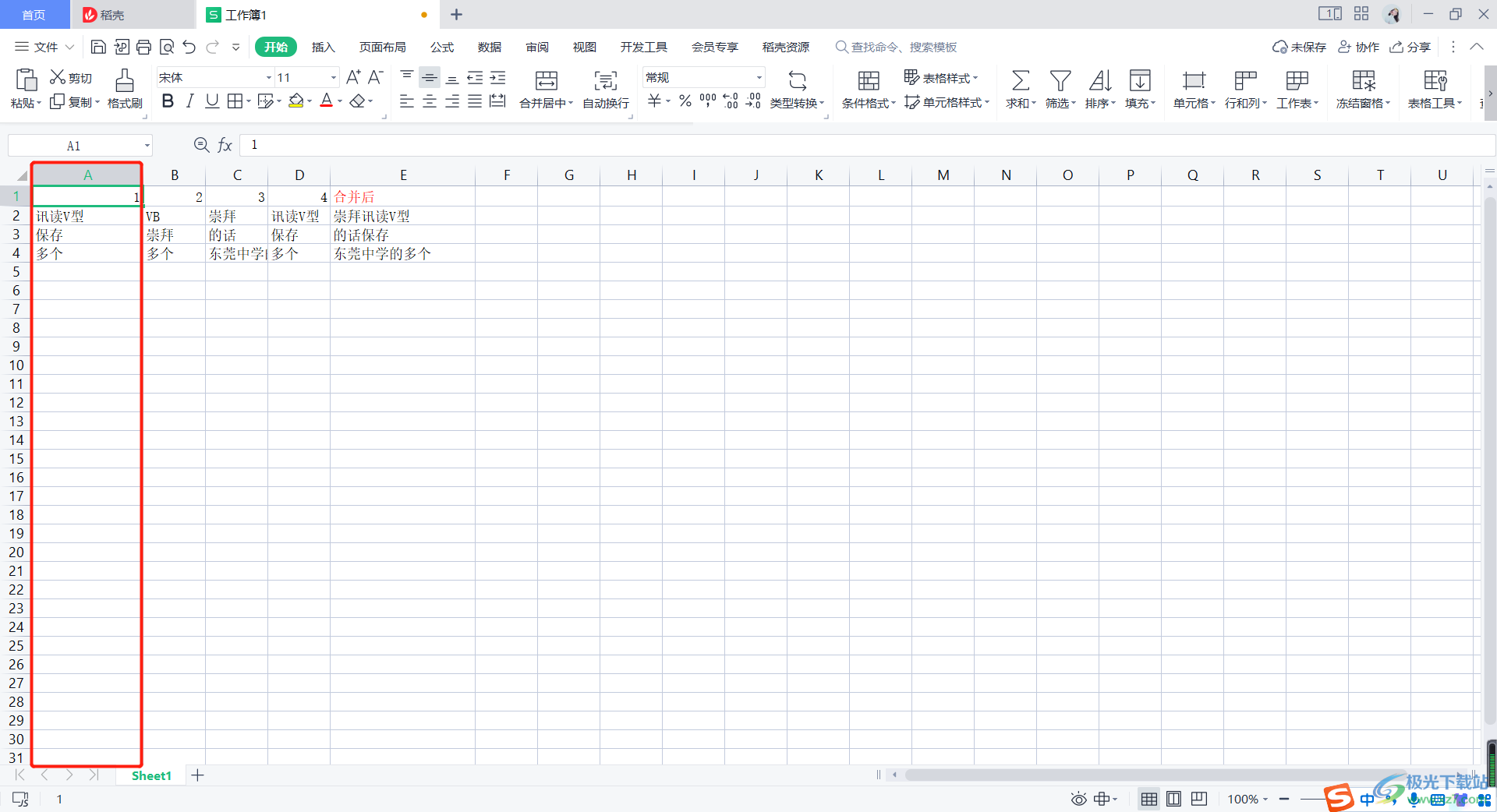Add a new sheet with plus button

pyautogui.click(x=198, y=775)
